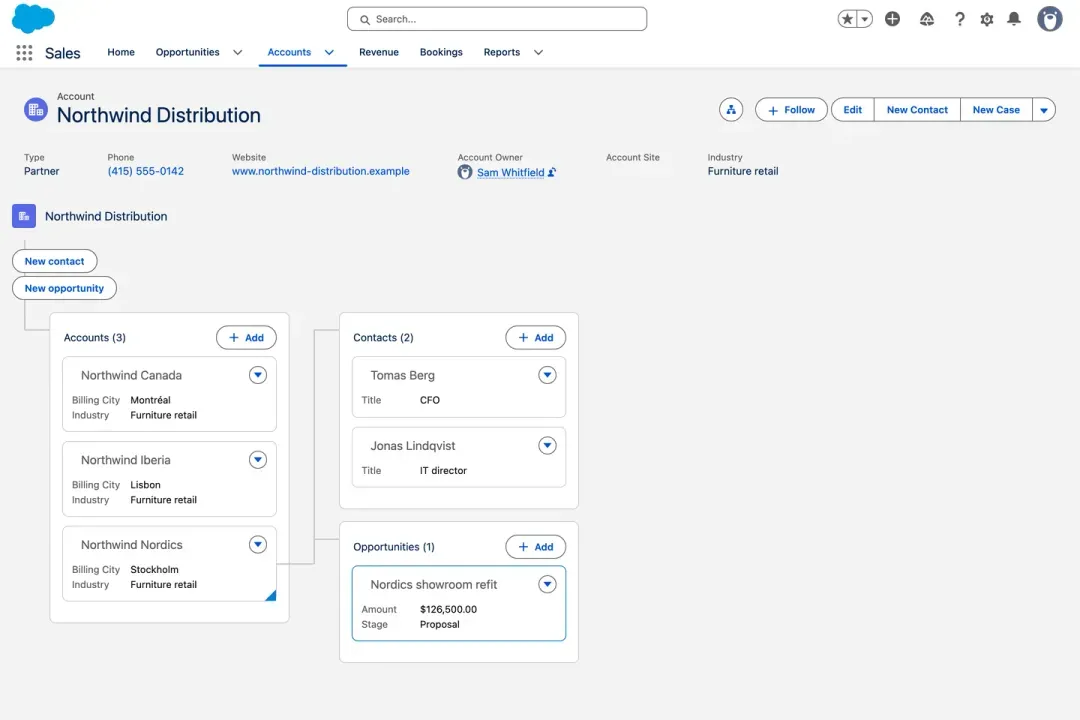Select the Accounts tab
The width and height of the screenshot is (1080, 720).
289,52
